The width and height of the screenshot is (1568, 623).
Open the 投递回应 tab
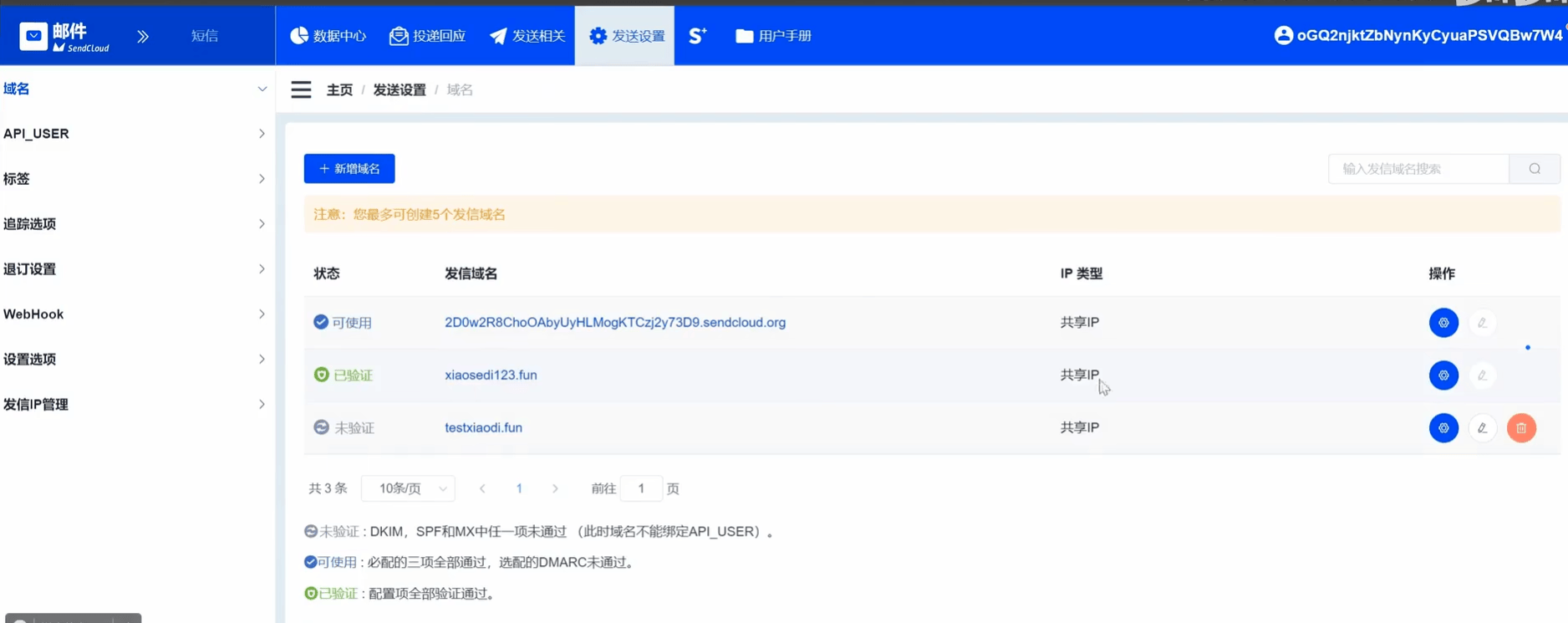[427, 36]
